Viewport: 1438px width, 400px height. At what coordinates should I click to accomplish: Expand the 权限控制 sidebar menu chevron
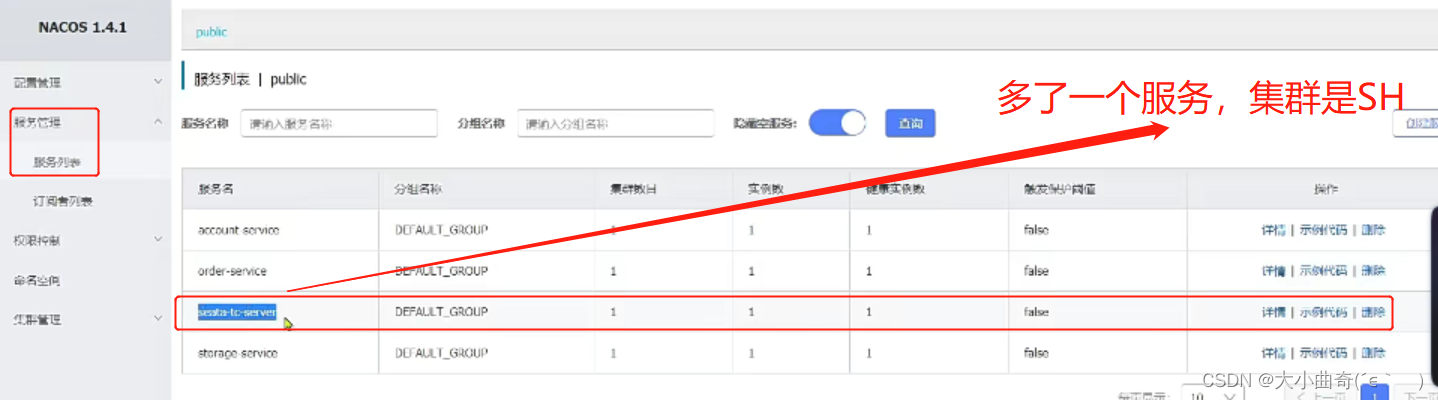(x=158, y=240)
